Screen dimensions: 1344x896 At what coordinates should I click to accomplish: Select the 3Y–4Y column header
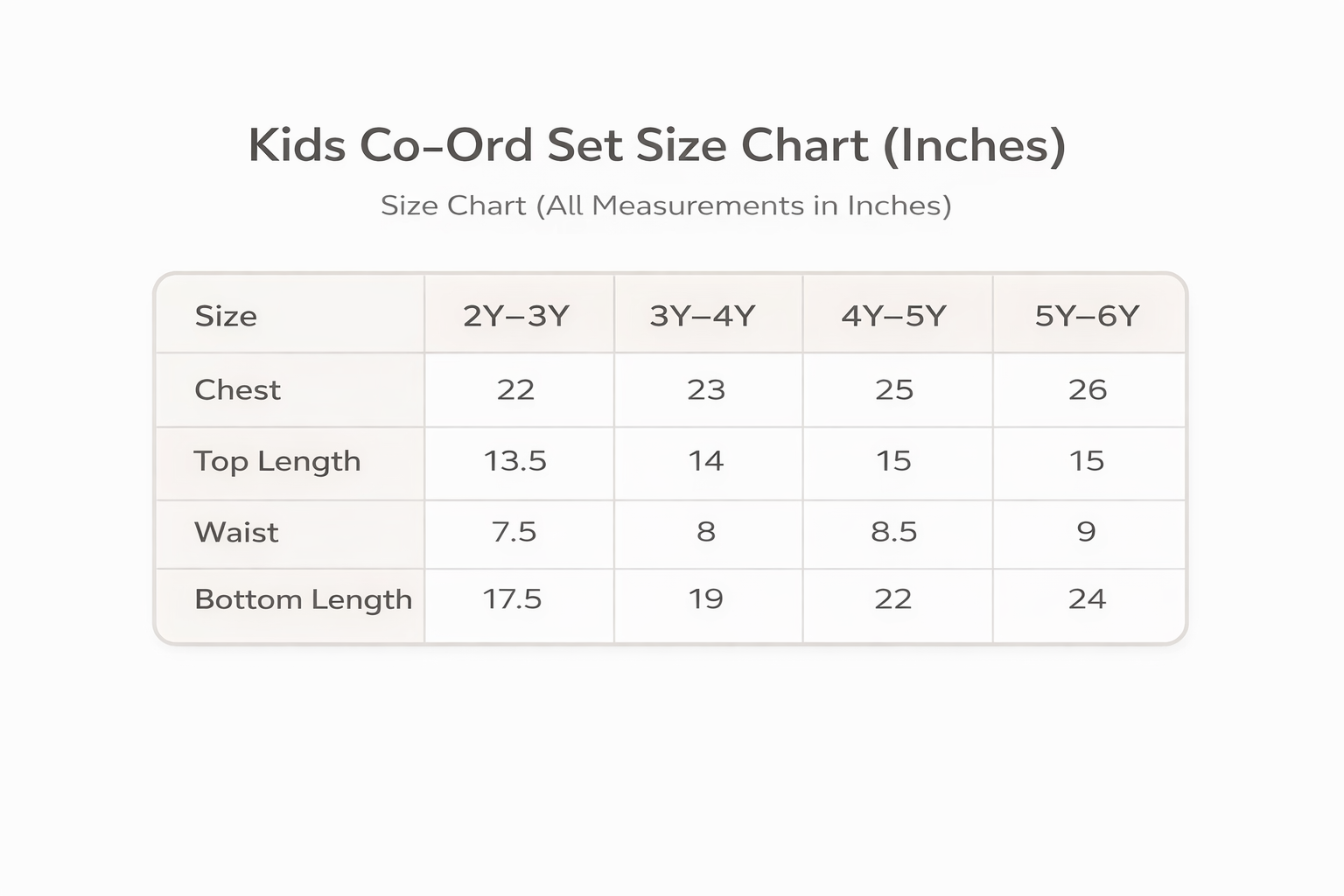tap(703, 316)
